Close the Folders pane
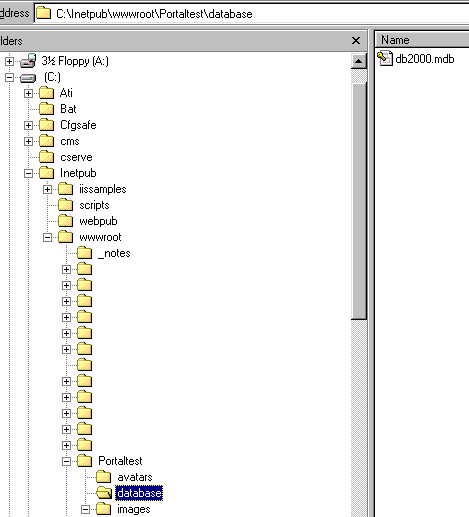Screen dimensions: 469x517 pos(356,41)
